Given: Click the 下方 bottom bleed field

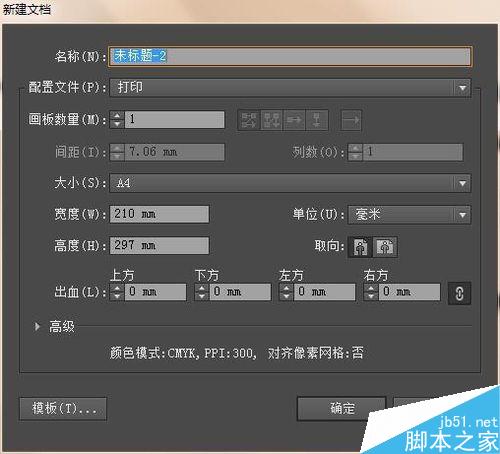Looking at the screenshot, I should pyautogui.click(x=240, y=292).
